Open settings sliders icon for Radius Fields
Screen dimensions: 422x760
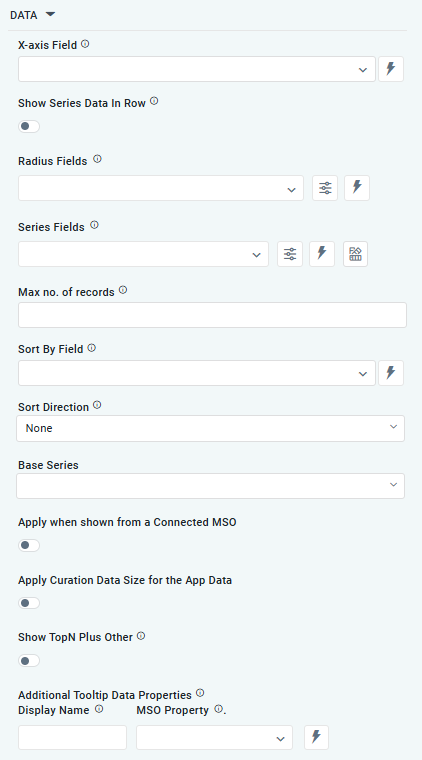[325, 188]
